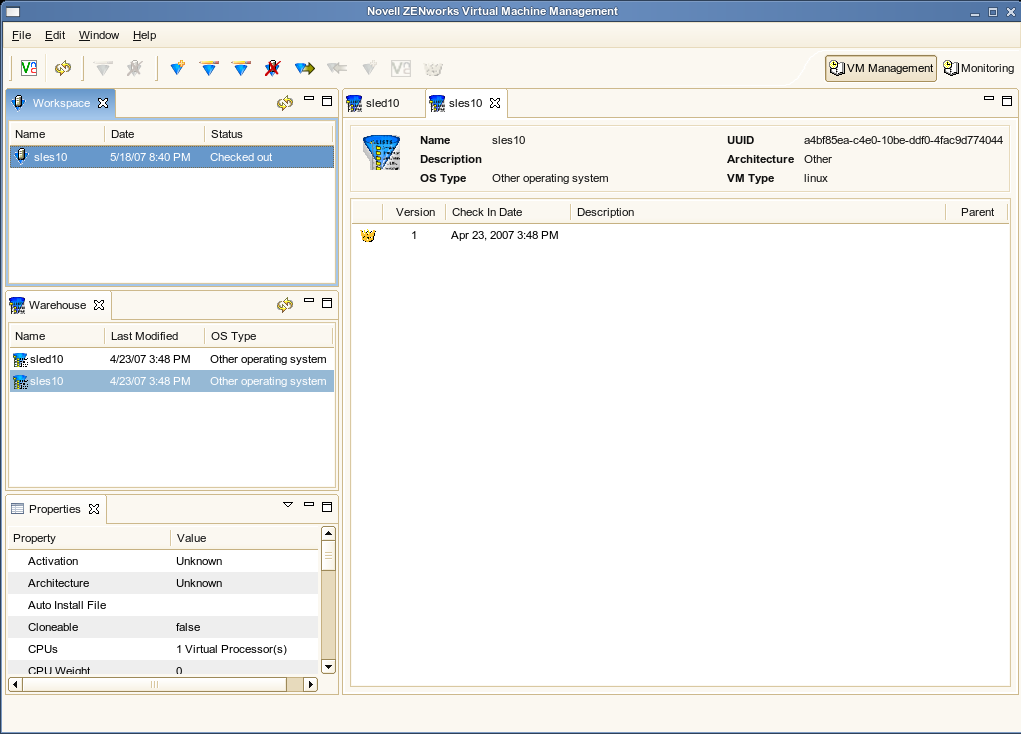This screenshot has height=734, width=1021.
Task: Refresh the Workspace panel
Action: [x=285, y=103]
